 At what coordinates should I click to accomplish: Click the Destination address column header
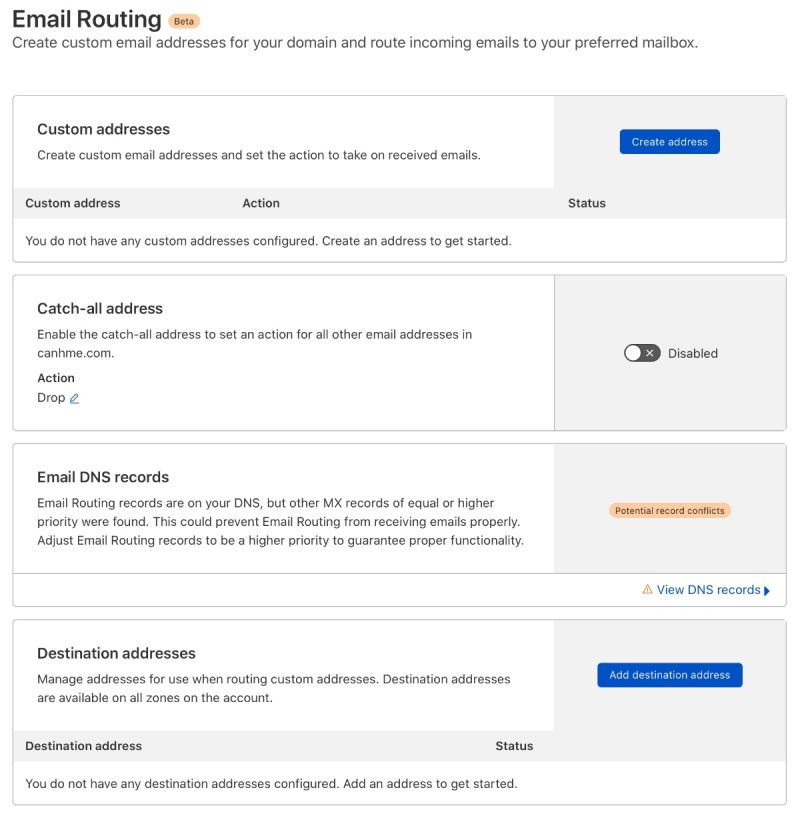83,746
